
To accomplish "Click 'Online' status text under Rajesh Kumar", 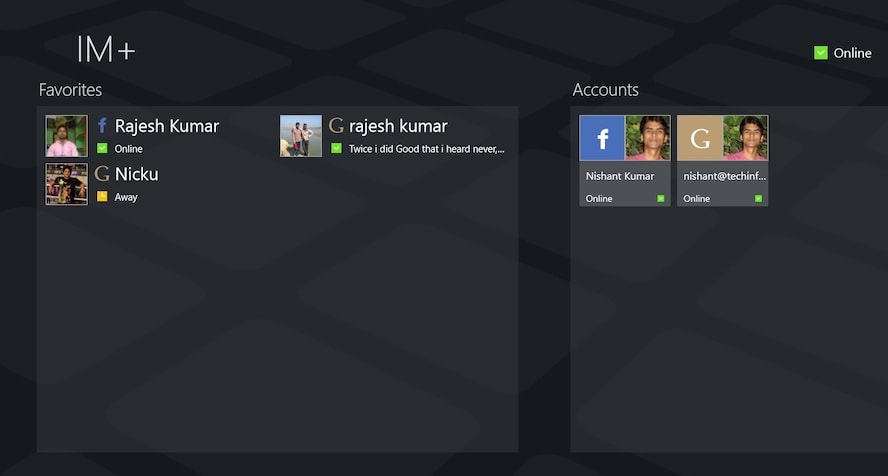I will coord(129,149).
